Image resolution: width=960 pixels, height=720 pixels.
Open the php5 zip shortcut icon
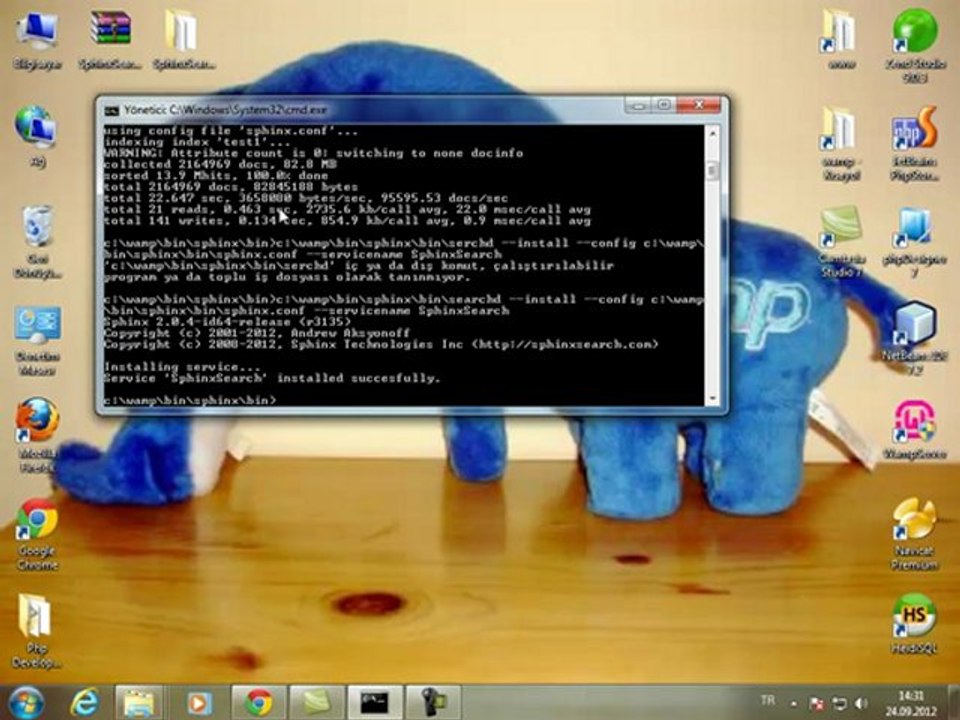[x=915, y=241]
